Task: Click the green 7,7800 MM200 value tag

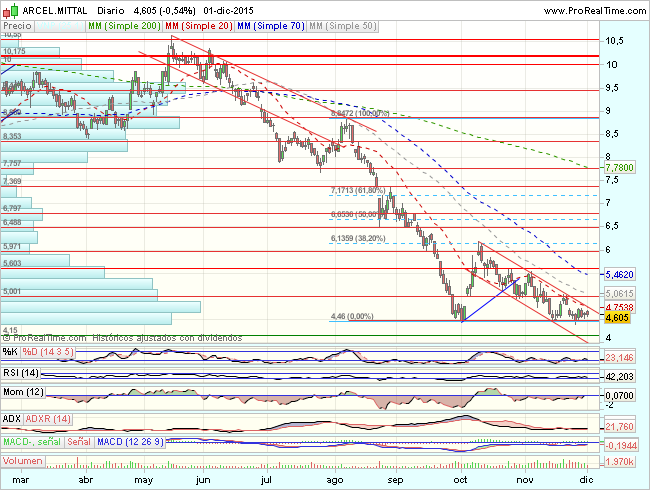Action: (619, 168)
